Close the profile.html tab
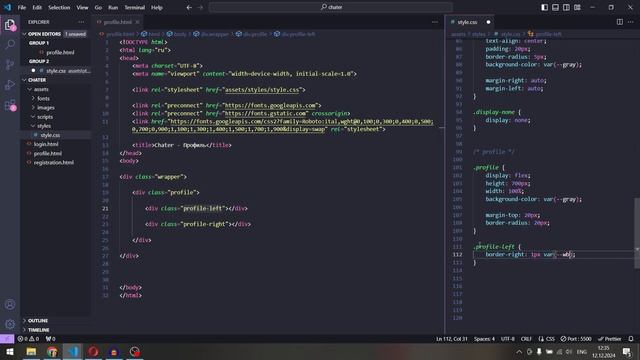 137,22
